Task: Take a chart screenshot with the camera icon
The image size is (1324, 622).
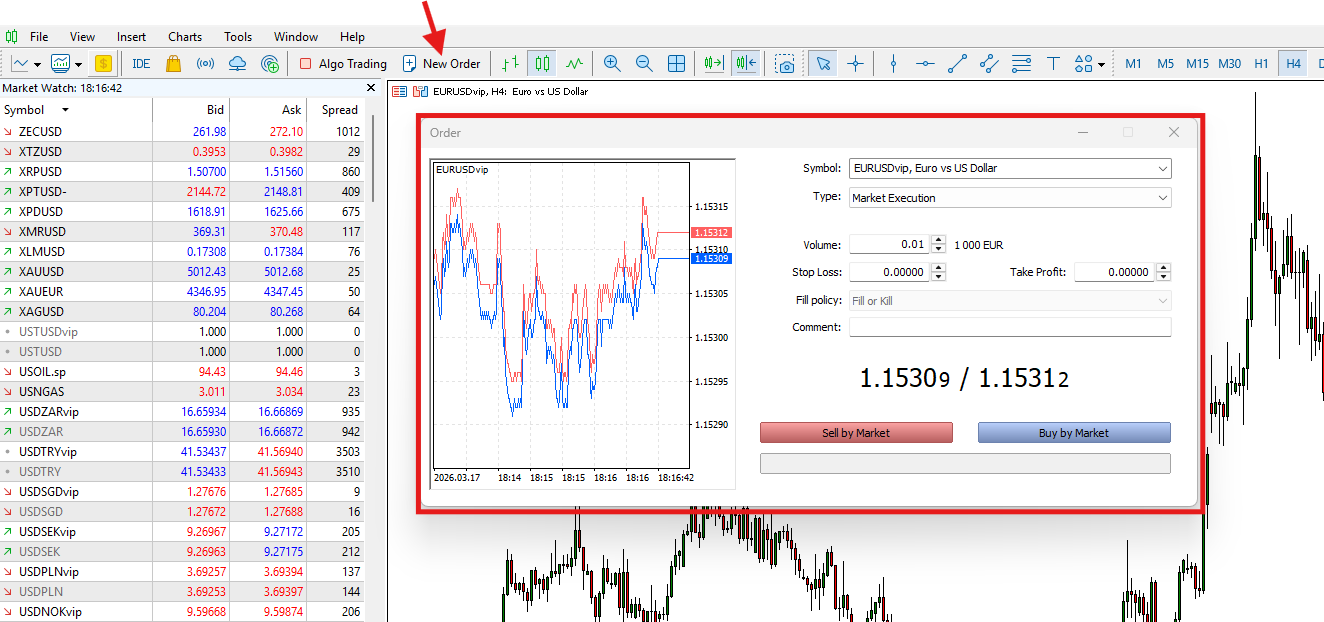Action: pyautogui.click(x=786, y=63)
